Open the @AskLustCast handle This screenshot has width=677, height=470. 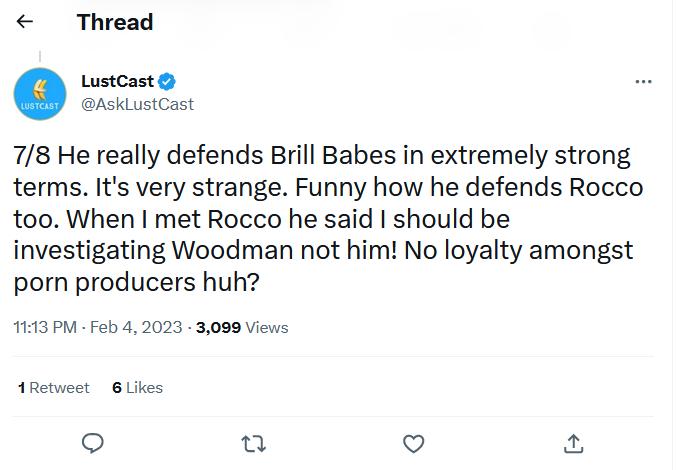pyautogui.click(x=137, y=104)
